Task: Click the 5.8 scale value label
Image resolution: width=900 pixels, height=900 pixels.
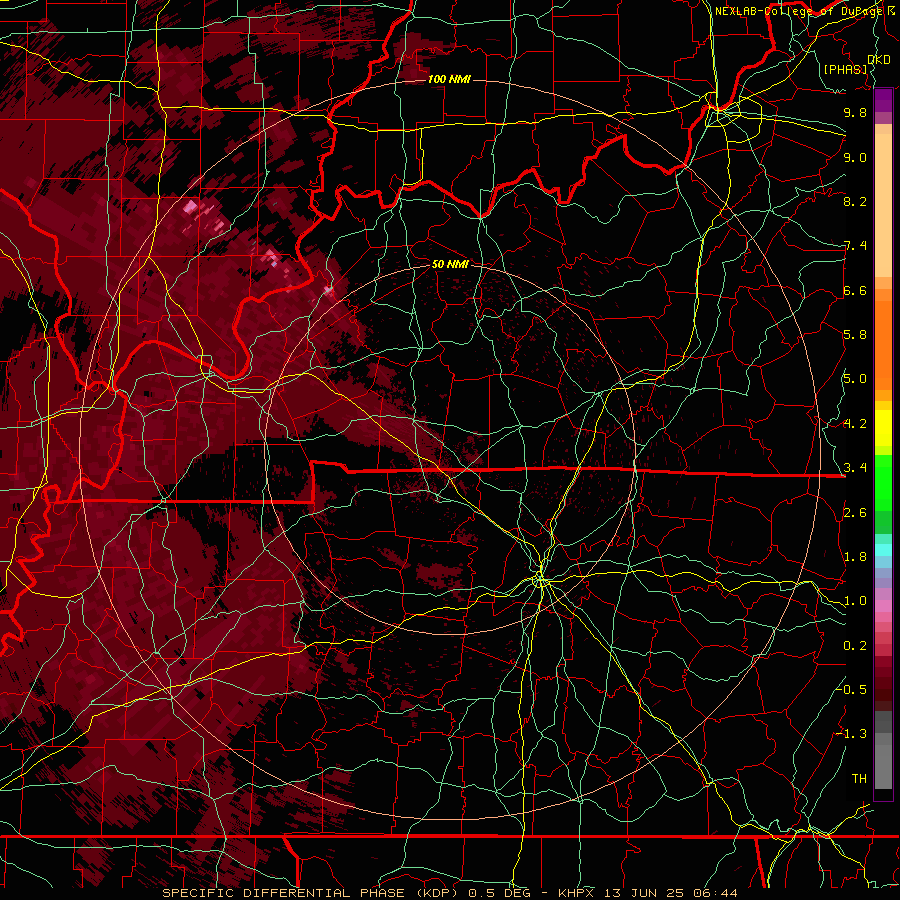Action: pos(855,335)
